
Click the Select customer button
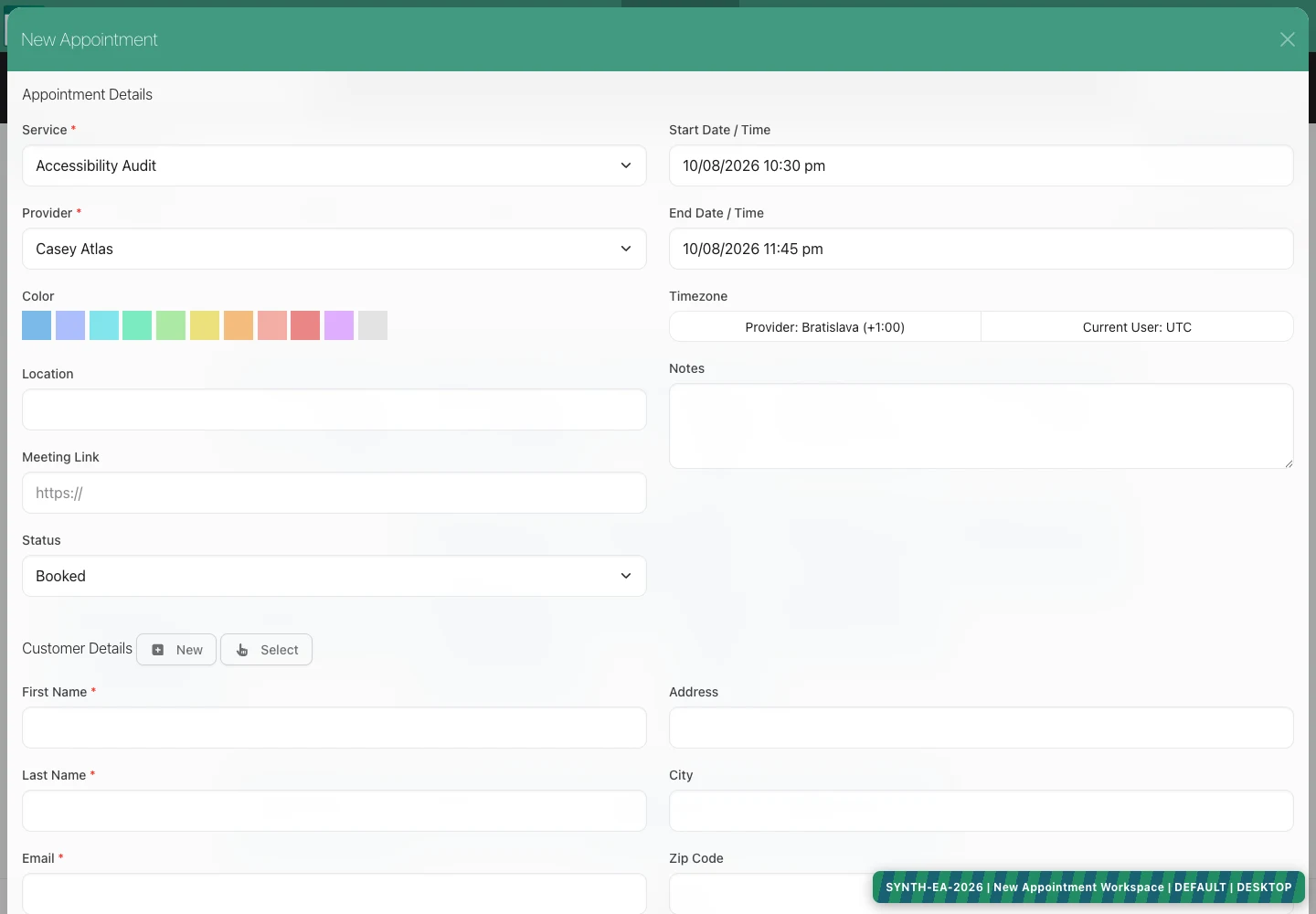pyautogui.click(x=266, y=650)
